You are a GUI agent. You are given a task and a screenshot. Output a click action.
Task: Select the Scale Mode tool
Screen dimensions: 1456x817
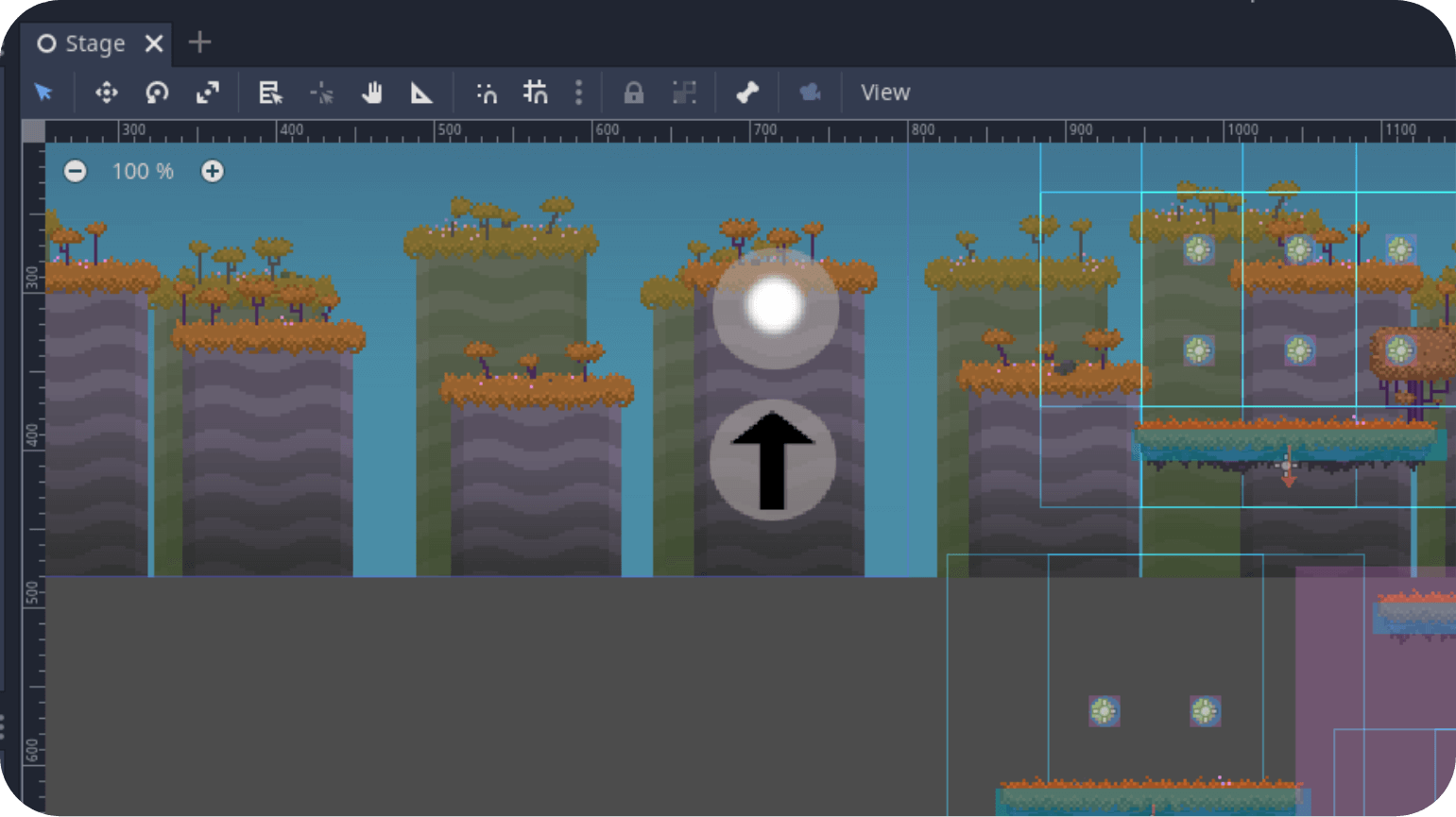[207, 93]
